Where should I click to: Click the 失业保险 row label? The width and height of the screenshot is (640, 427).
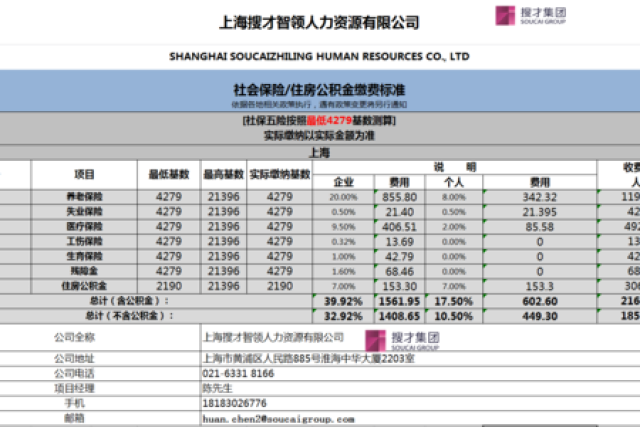84,211
